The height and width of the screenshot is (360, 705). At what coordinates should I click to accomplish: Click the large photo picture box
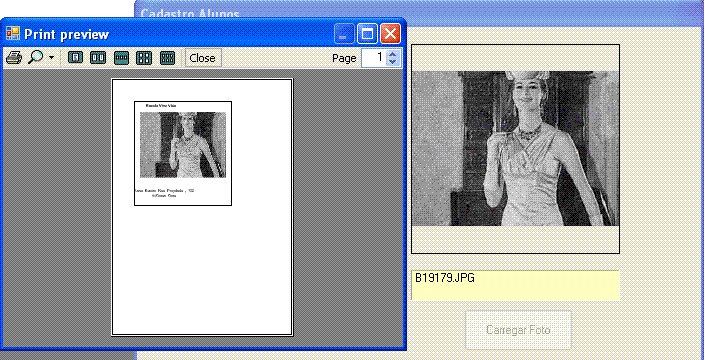point(515,149)
